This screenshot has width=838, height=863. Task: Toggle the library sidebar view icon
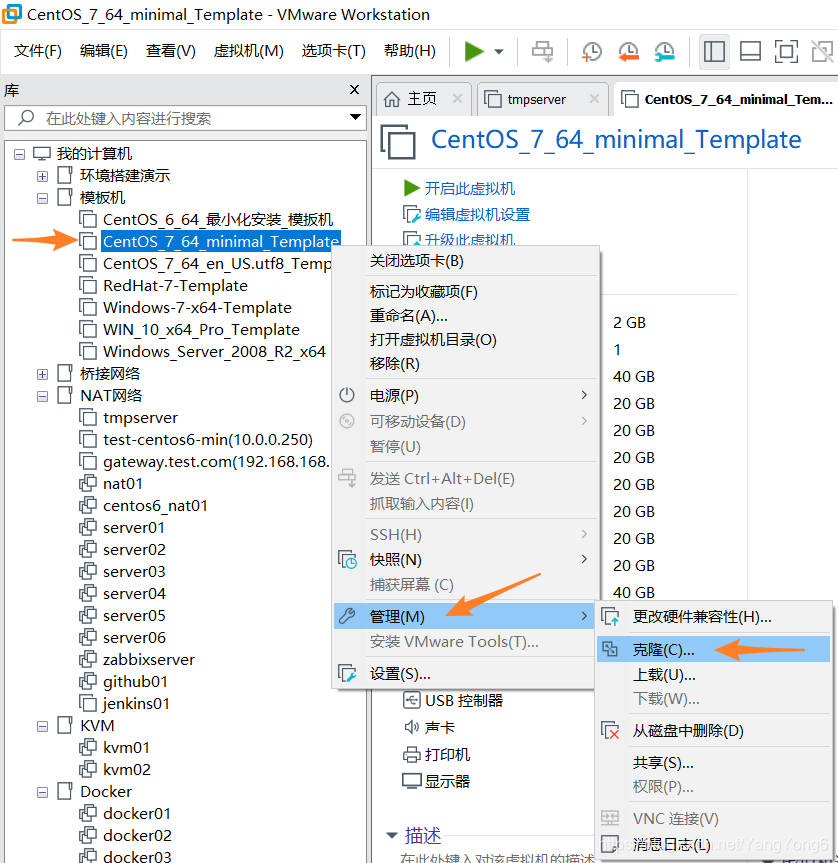pos(714,52)
